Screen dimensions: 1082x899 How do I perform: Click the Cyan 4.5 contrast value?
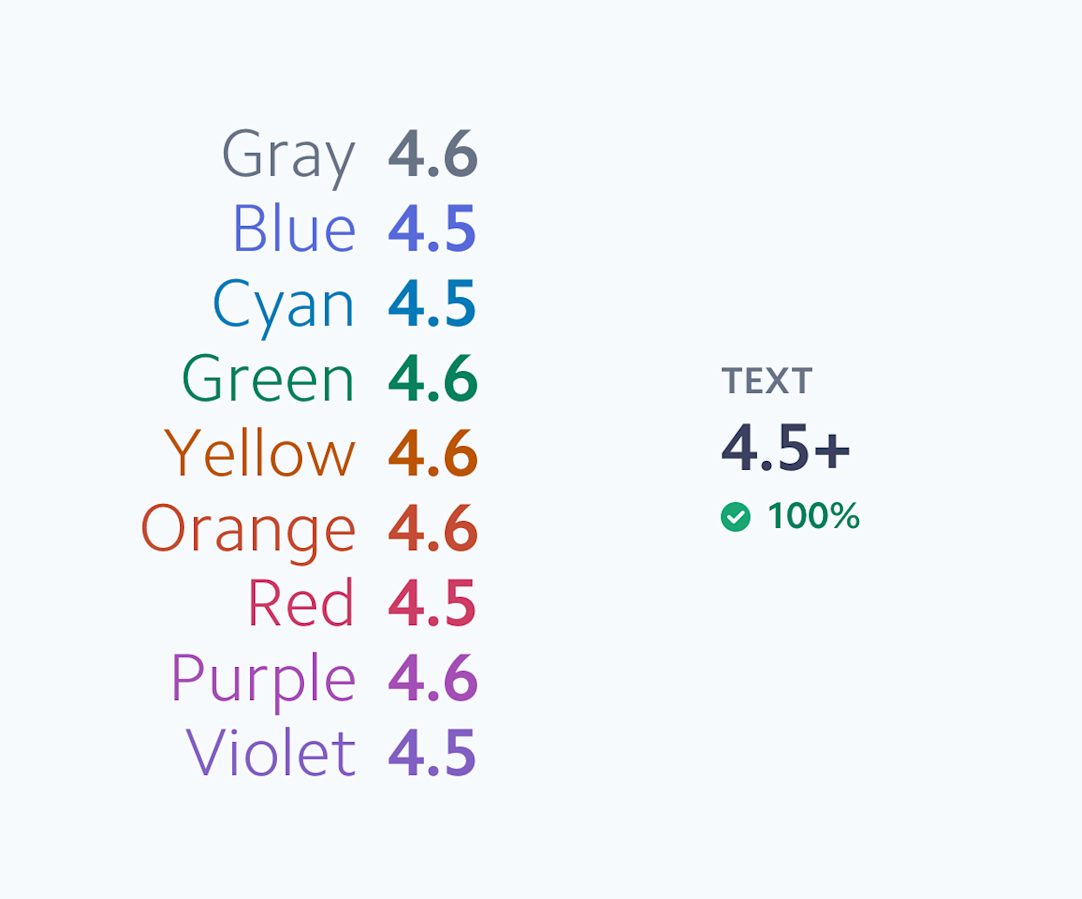point(432,304)
